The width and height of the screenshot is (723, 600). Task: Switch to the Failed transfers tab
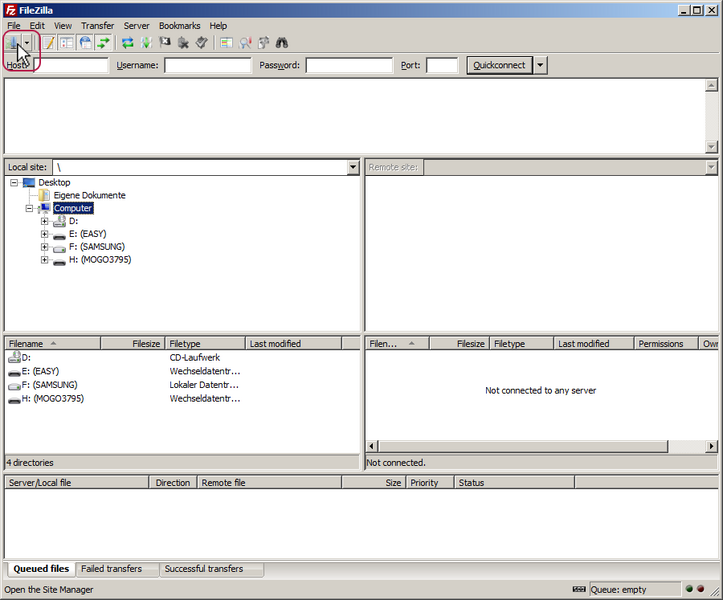(117, 569)
